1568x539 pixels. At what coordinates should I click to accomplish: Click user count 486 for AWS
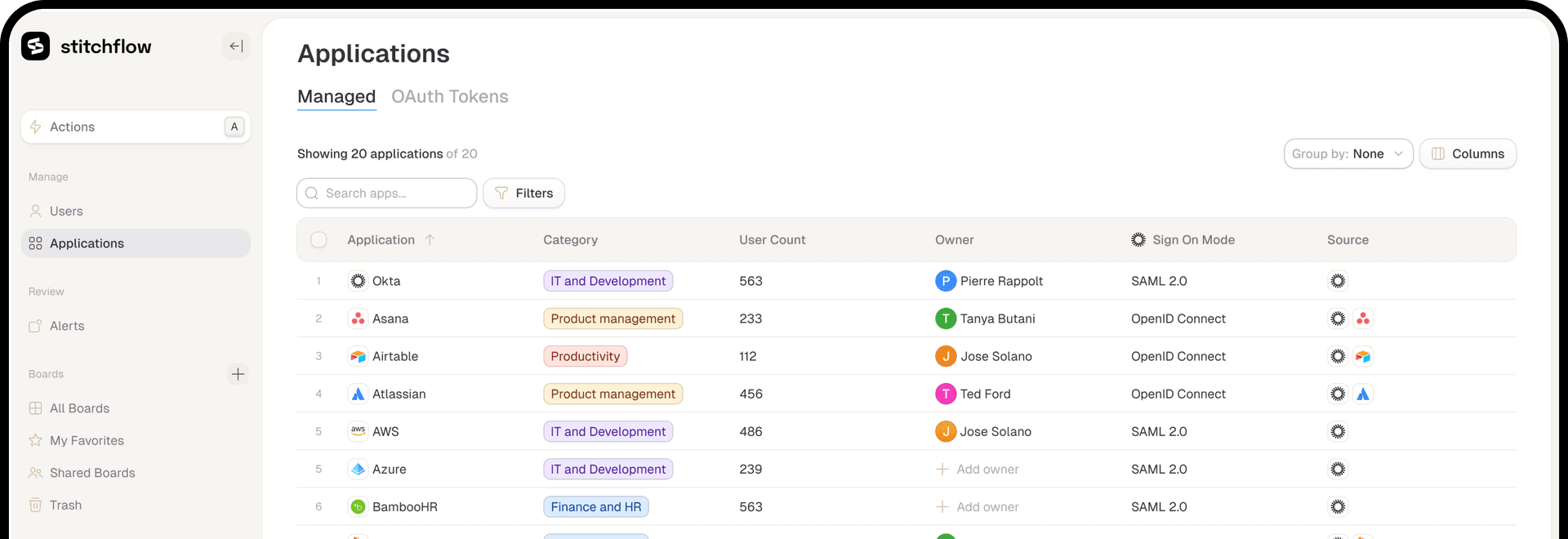click(751, 431)
